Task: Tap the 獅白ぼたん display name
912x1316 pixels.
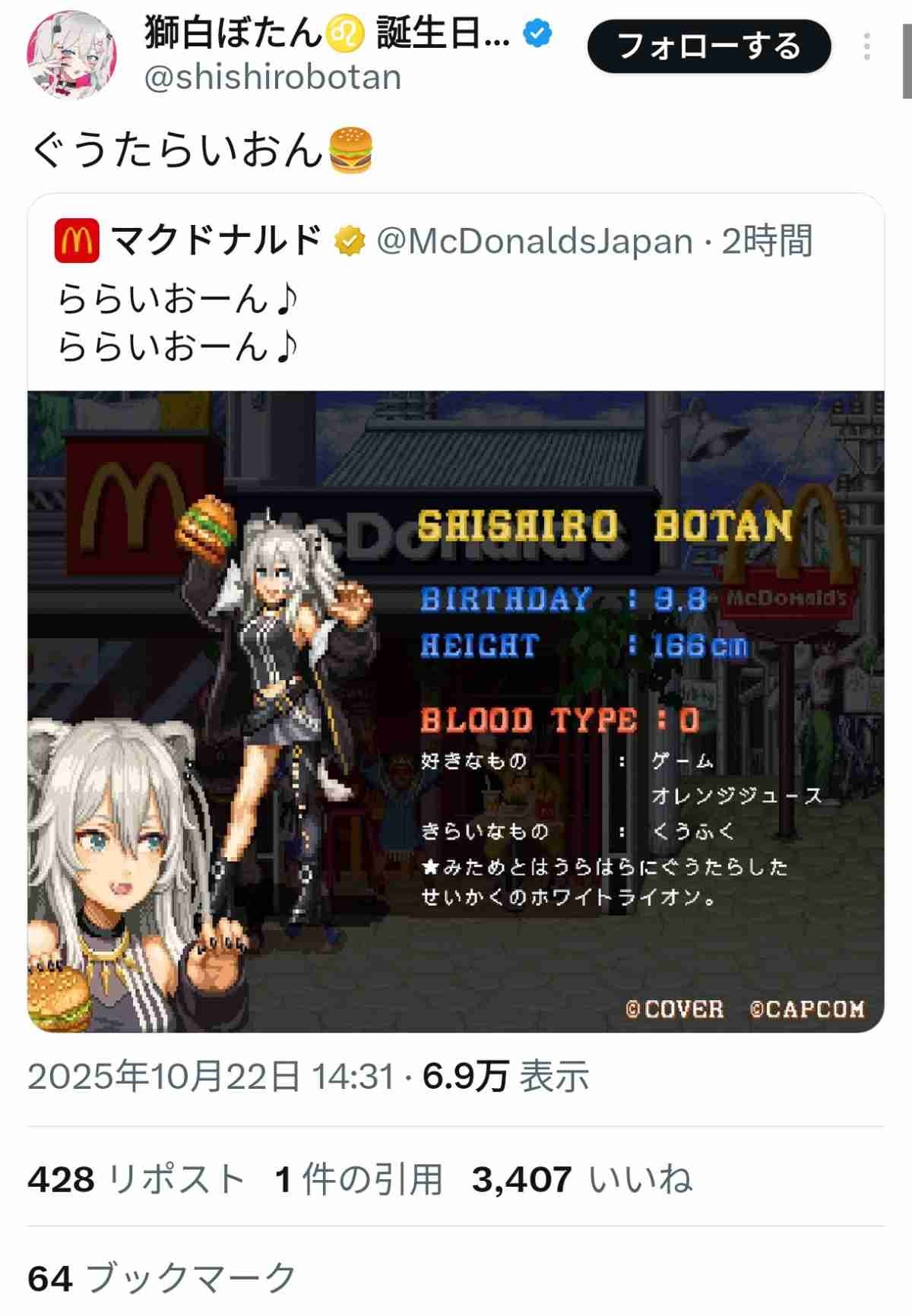Action: coord(233,33)
